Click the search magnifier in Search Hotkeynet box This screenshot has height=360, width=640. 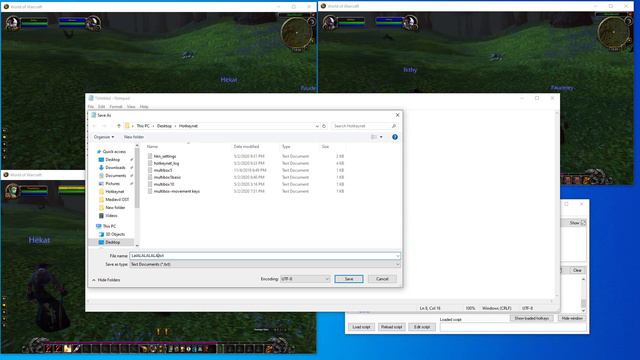click(x=394, y=126)
